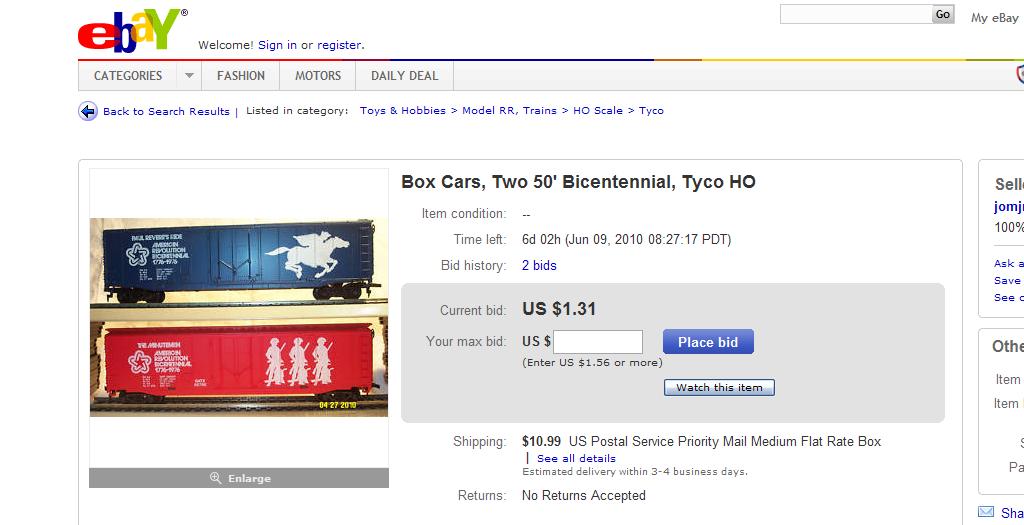Expand See all details shipping link
The width and height of the screenshot is (1024, 525).
576,458
